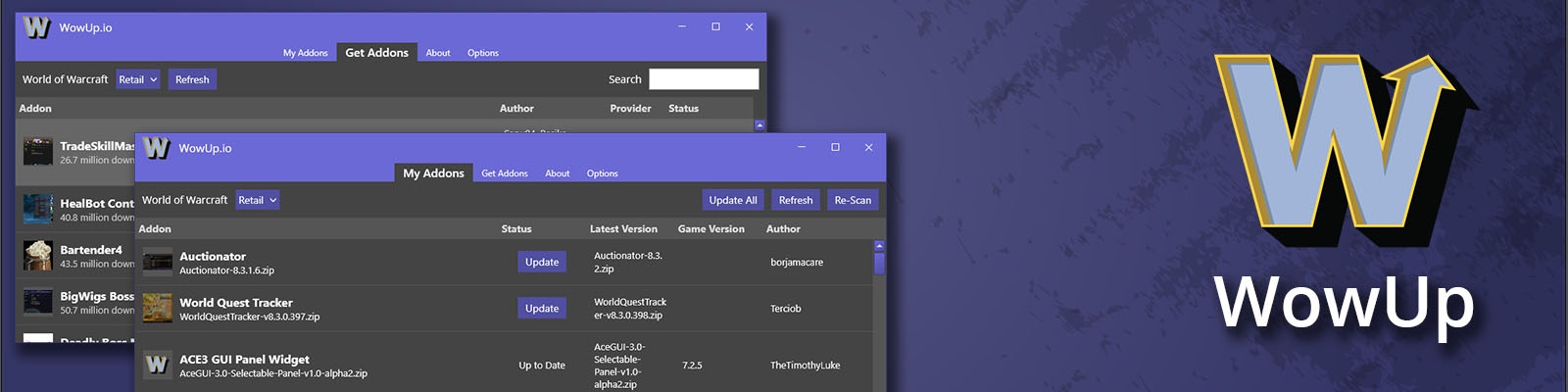Click the HealBot addon icon
Image resolution: width=1568 pixels, height=392 pixels.
point(38,208)
